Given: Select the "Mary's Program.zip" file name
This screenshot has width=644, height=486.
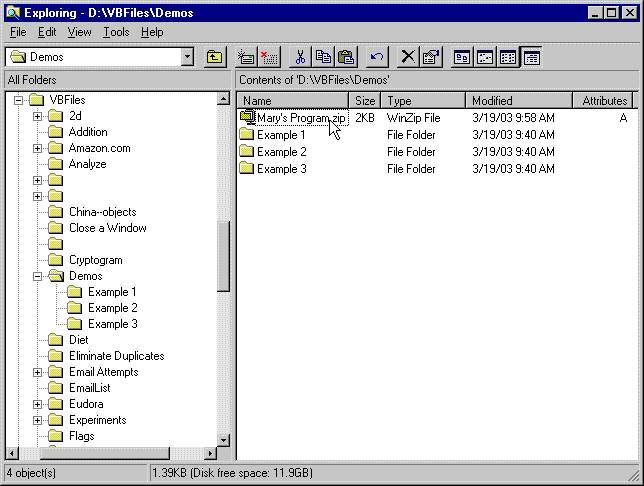Looking at the screenshot, I should [x=301, y=118].
